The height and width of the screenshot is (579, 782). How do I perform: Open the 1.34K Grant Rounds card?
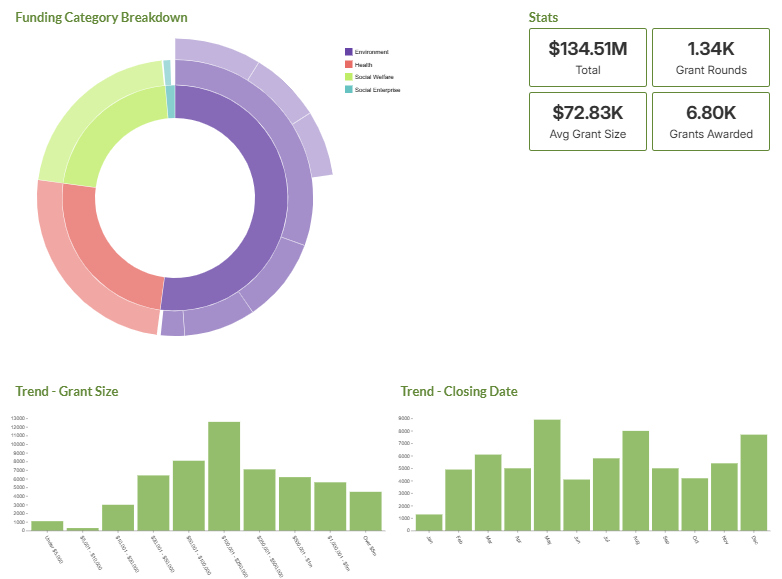710,57
